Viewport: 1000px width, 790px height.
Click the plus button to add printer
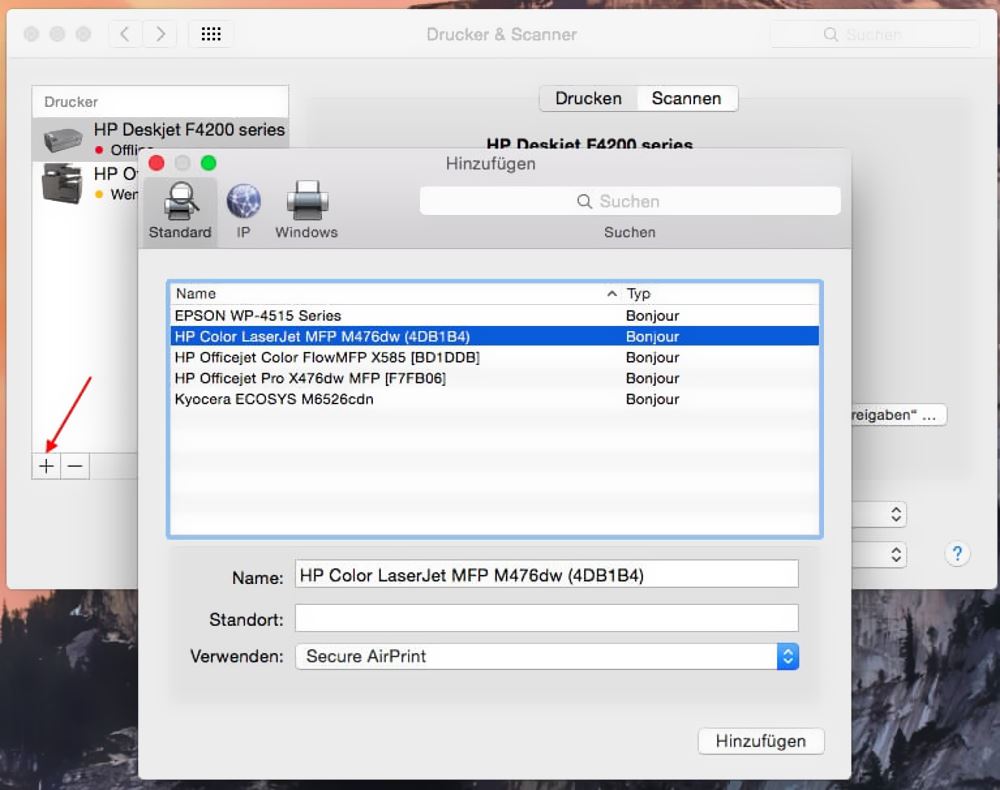click(x=47, y=467)
